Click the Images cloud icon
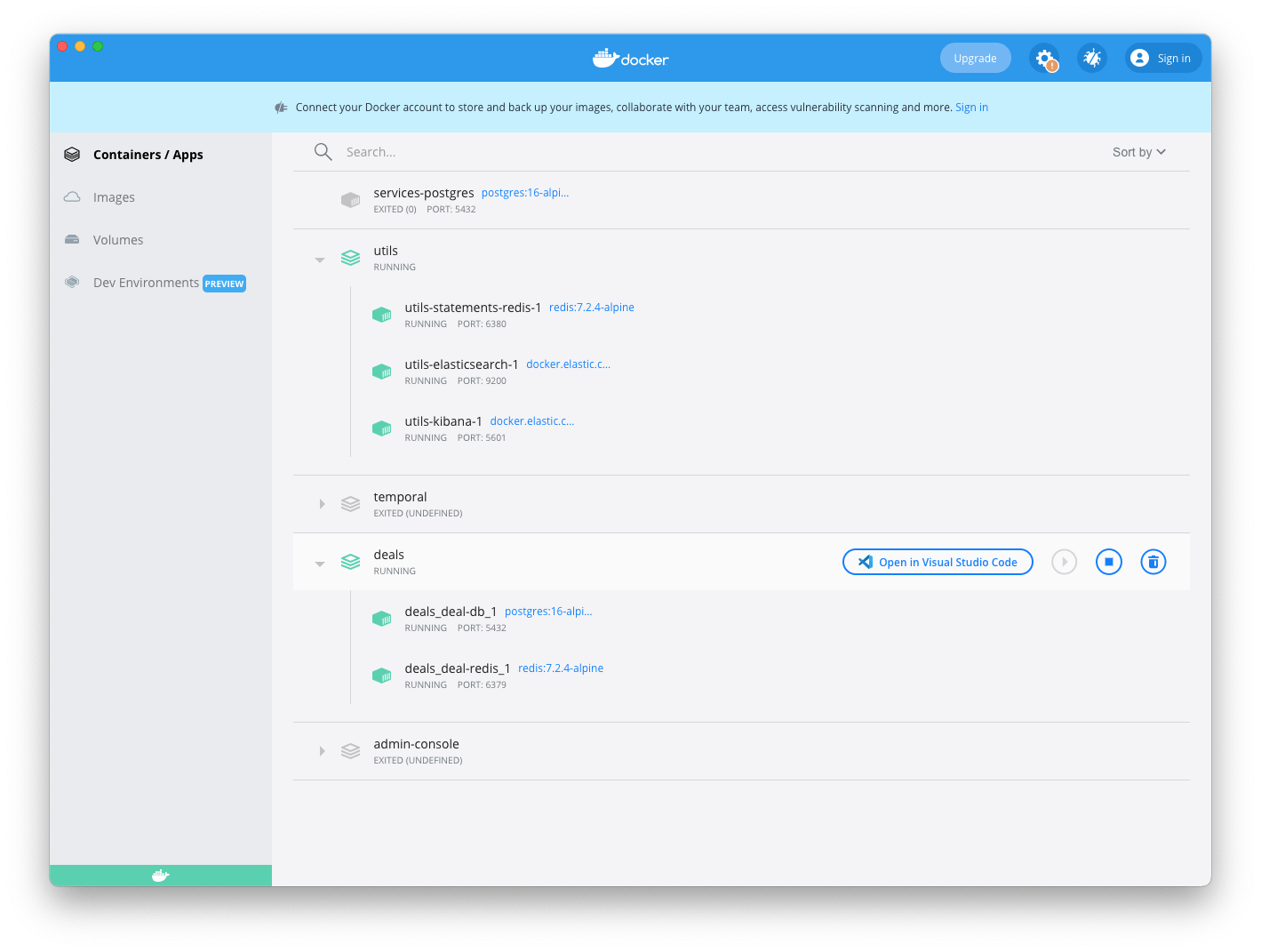Screen dimensions: 1261x952 point(72,197)
